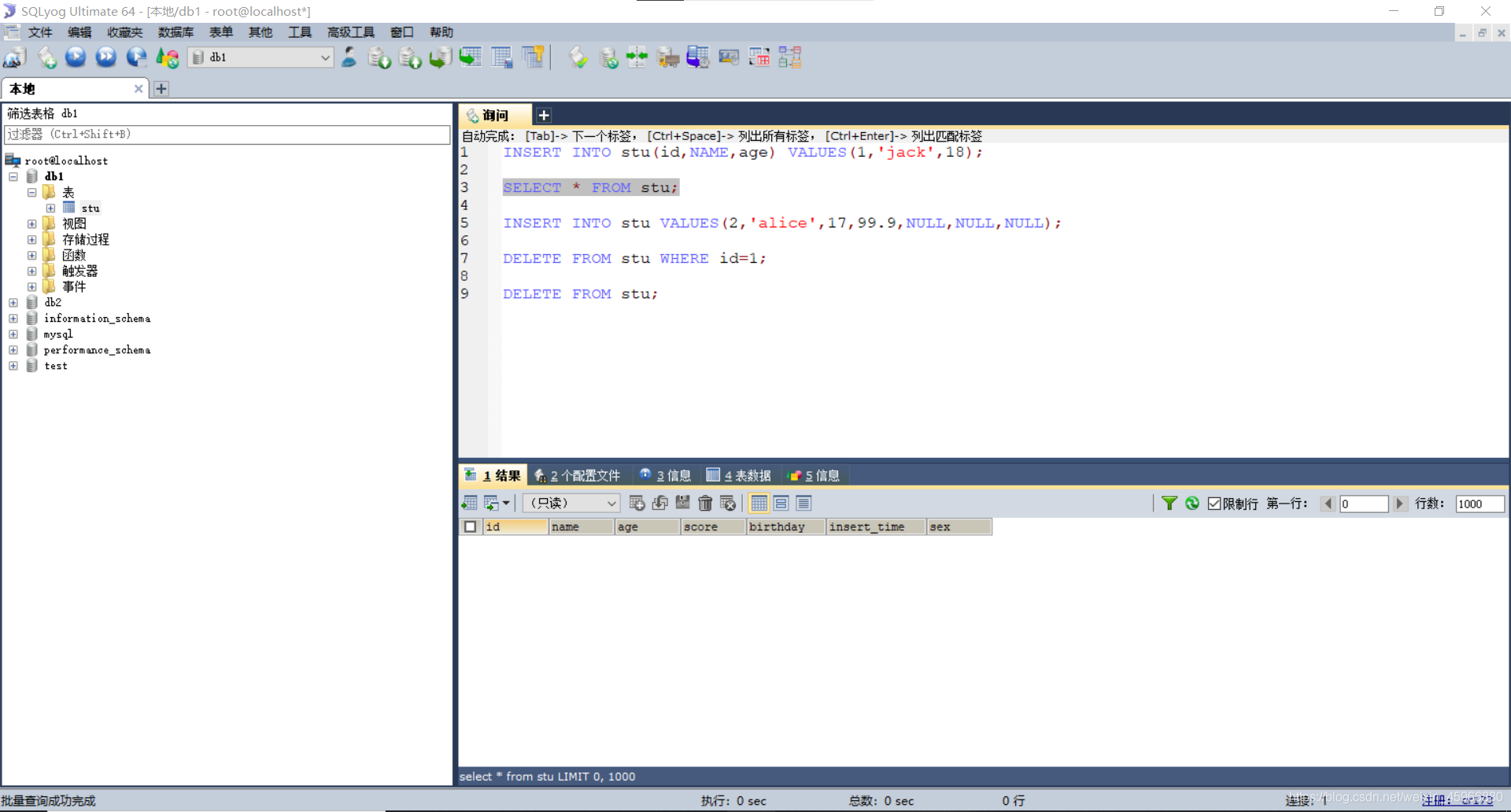Click the table export green arrow icon

click(x=471, y=57)
